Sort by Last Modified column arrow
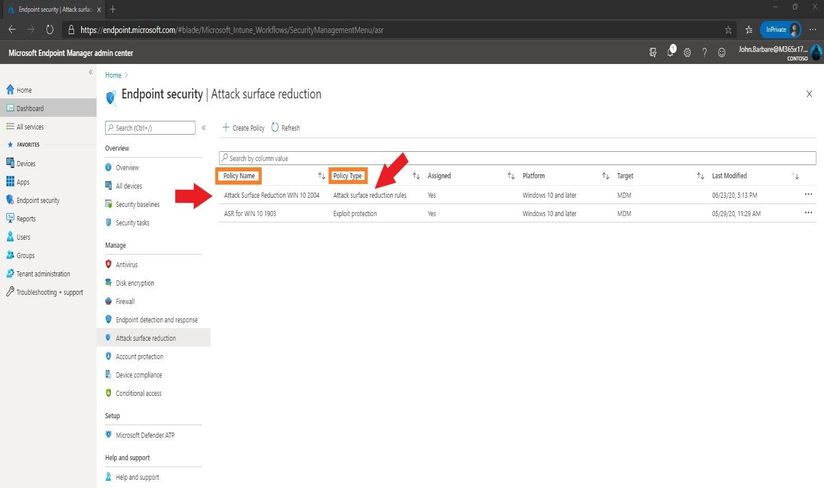 (x=796, y=176)
